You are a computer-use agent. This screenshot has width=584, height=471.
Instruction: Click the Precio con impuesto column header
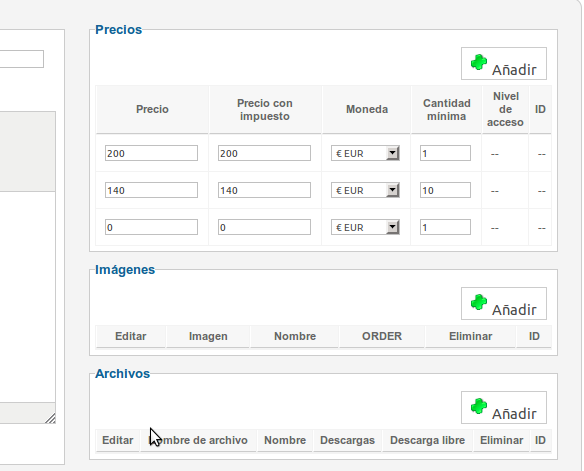point(265,109)
